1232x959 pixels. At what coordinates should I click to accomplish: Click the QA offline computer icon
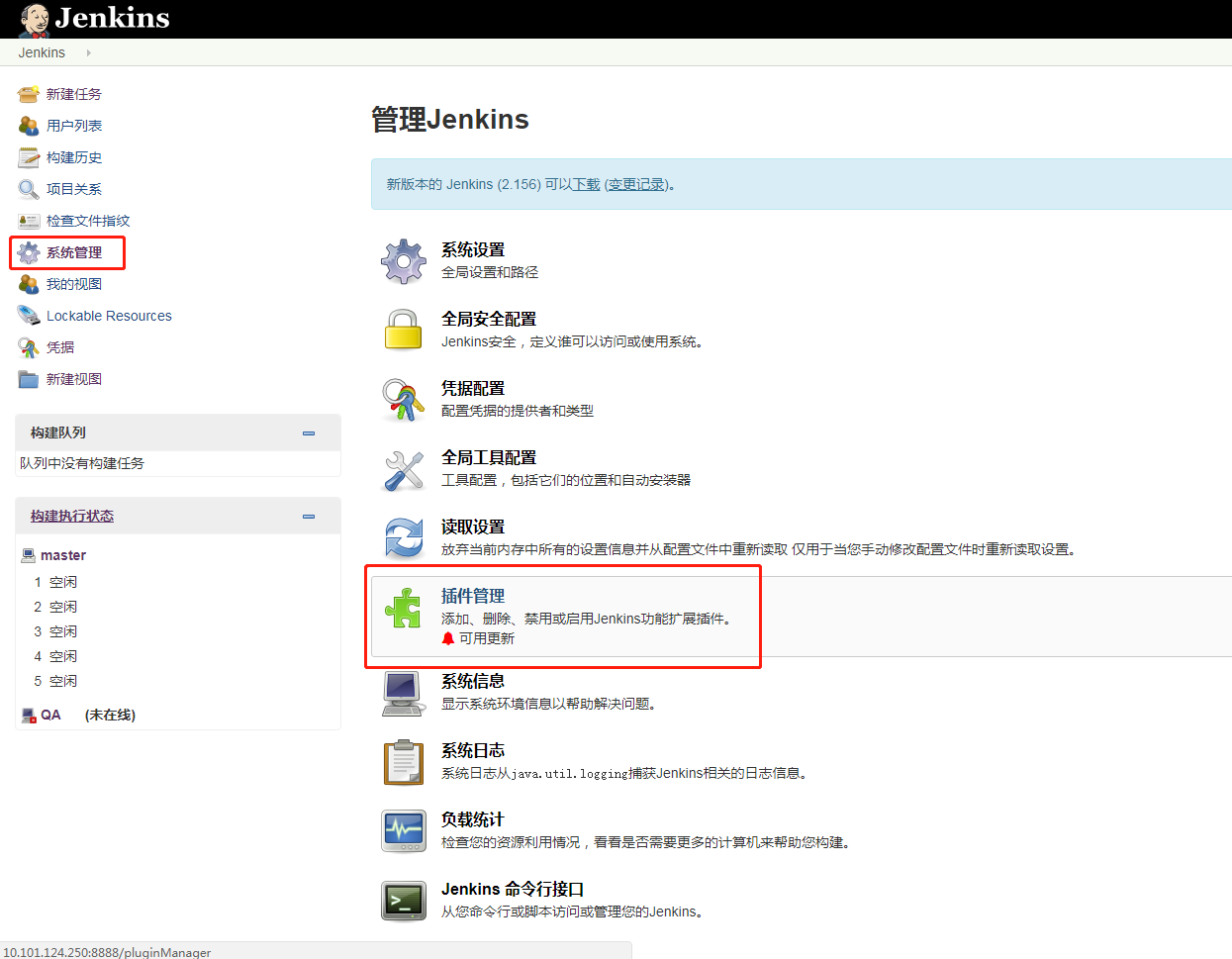click(x=29, y=715)
